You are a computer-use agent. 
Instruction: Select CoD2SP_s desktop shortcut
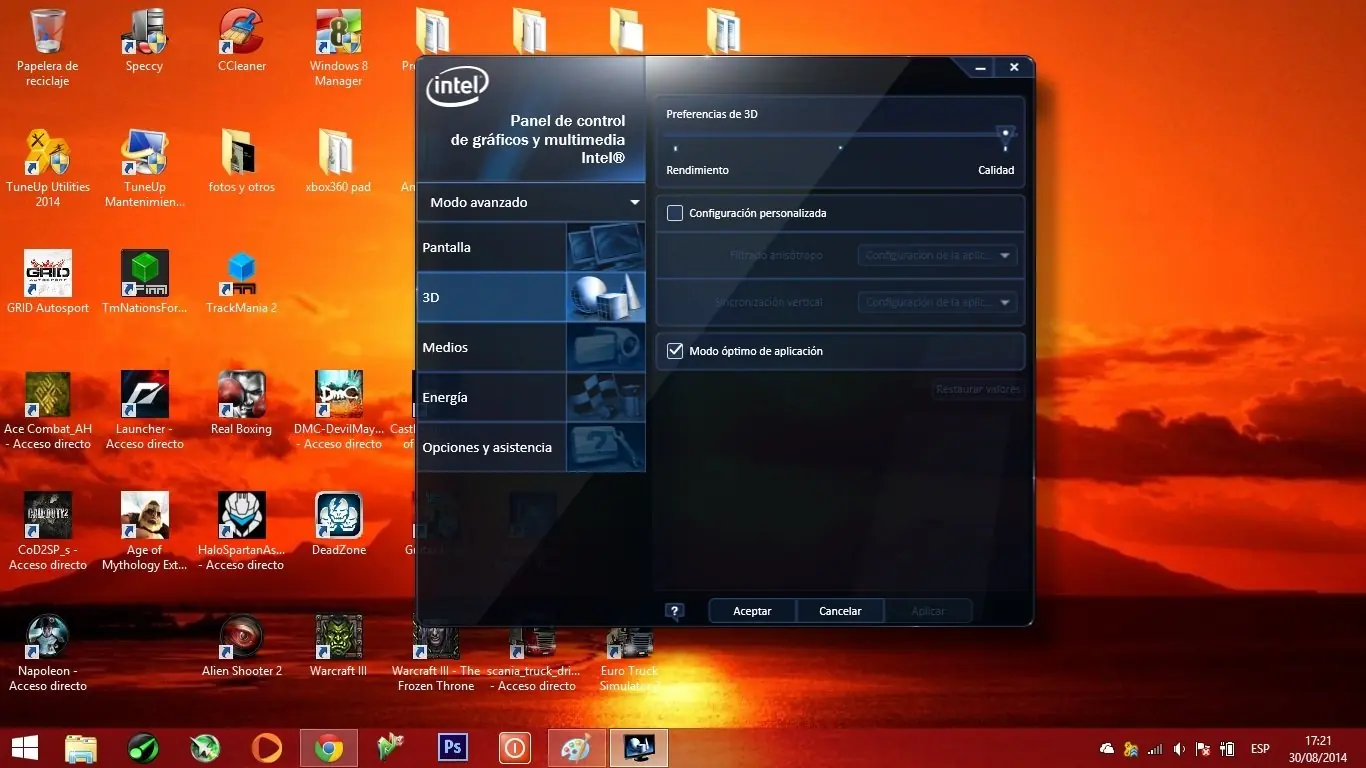[48, 532]
